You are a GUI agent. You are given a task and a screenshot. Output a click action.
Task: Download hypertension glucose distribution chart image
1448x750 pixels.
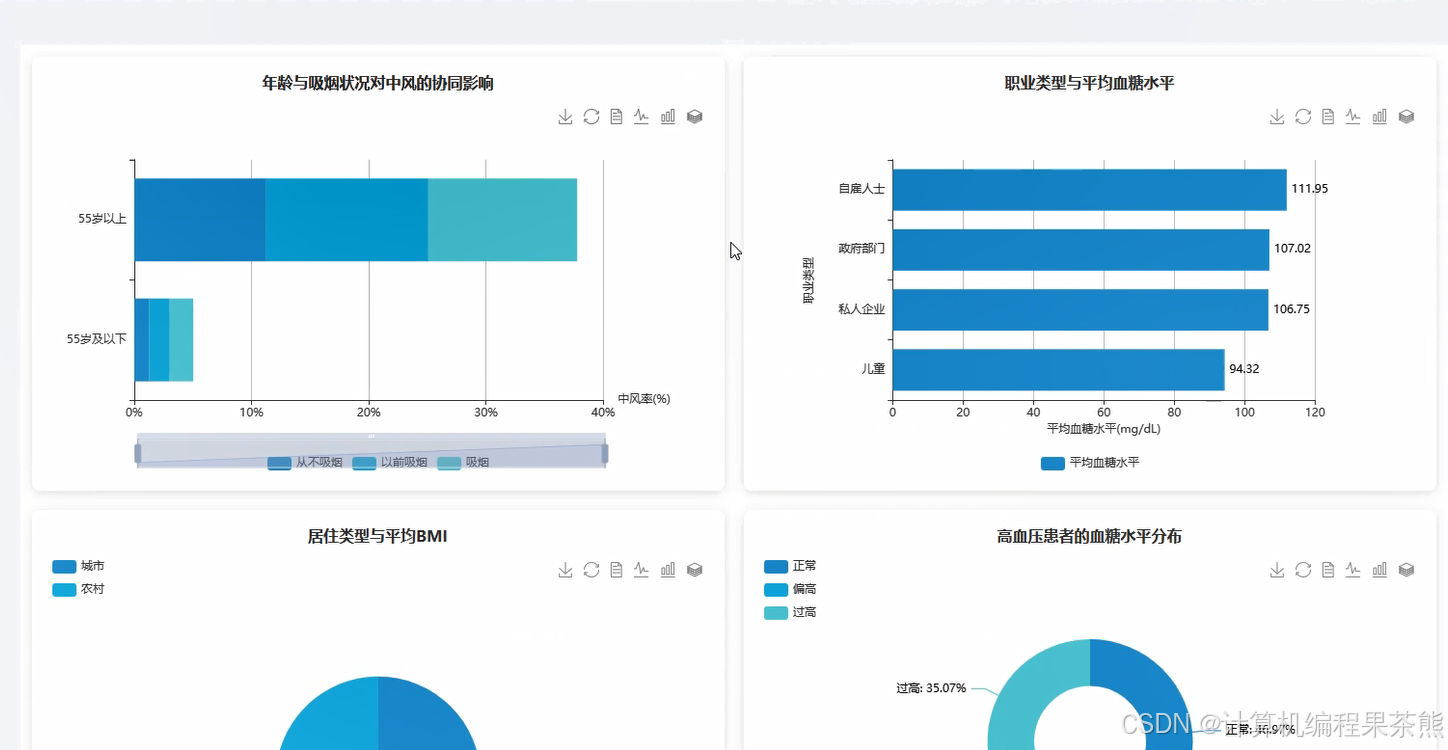1277,570
